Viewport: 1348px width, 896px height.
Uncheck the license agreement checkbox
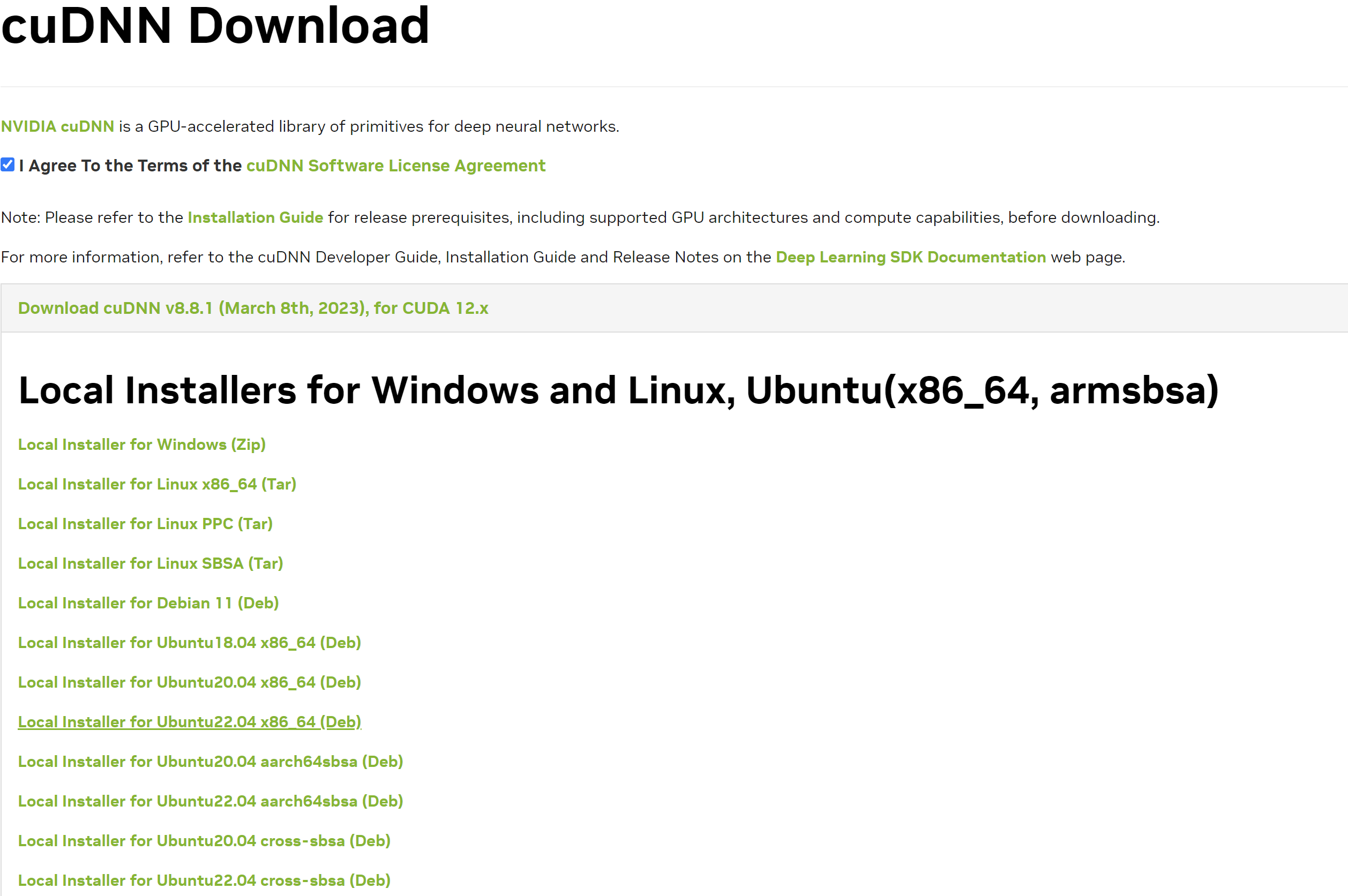tap(8, 164)
